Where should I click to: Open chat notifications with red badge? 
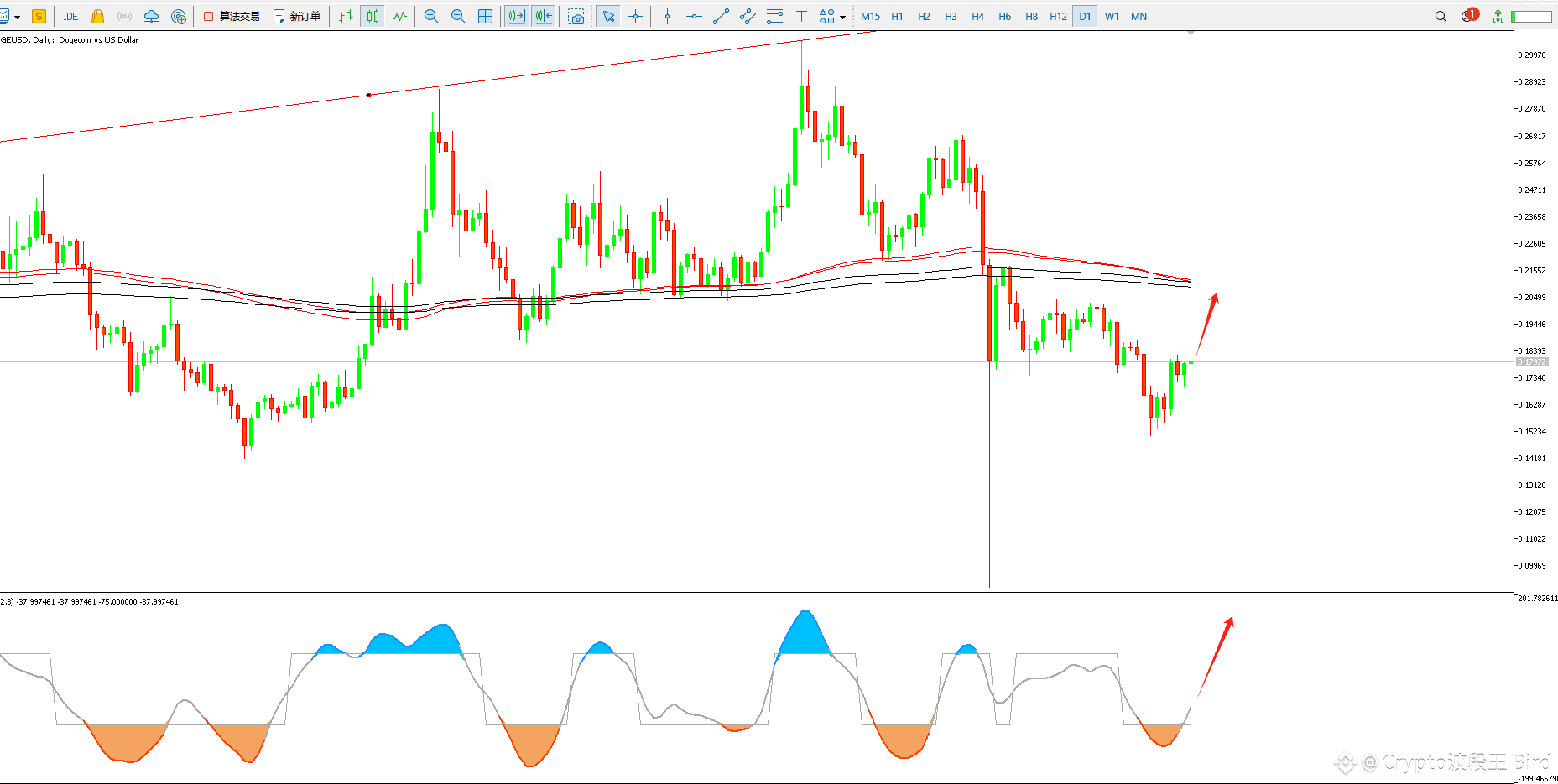coord(1469,15)
